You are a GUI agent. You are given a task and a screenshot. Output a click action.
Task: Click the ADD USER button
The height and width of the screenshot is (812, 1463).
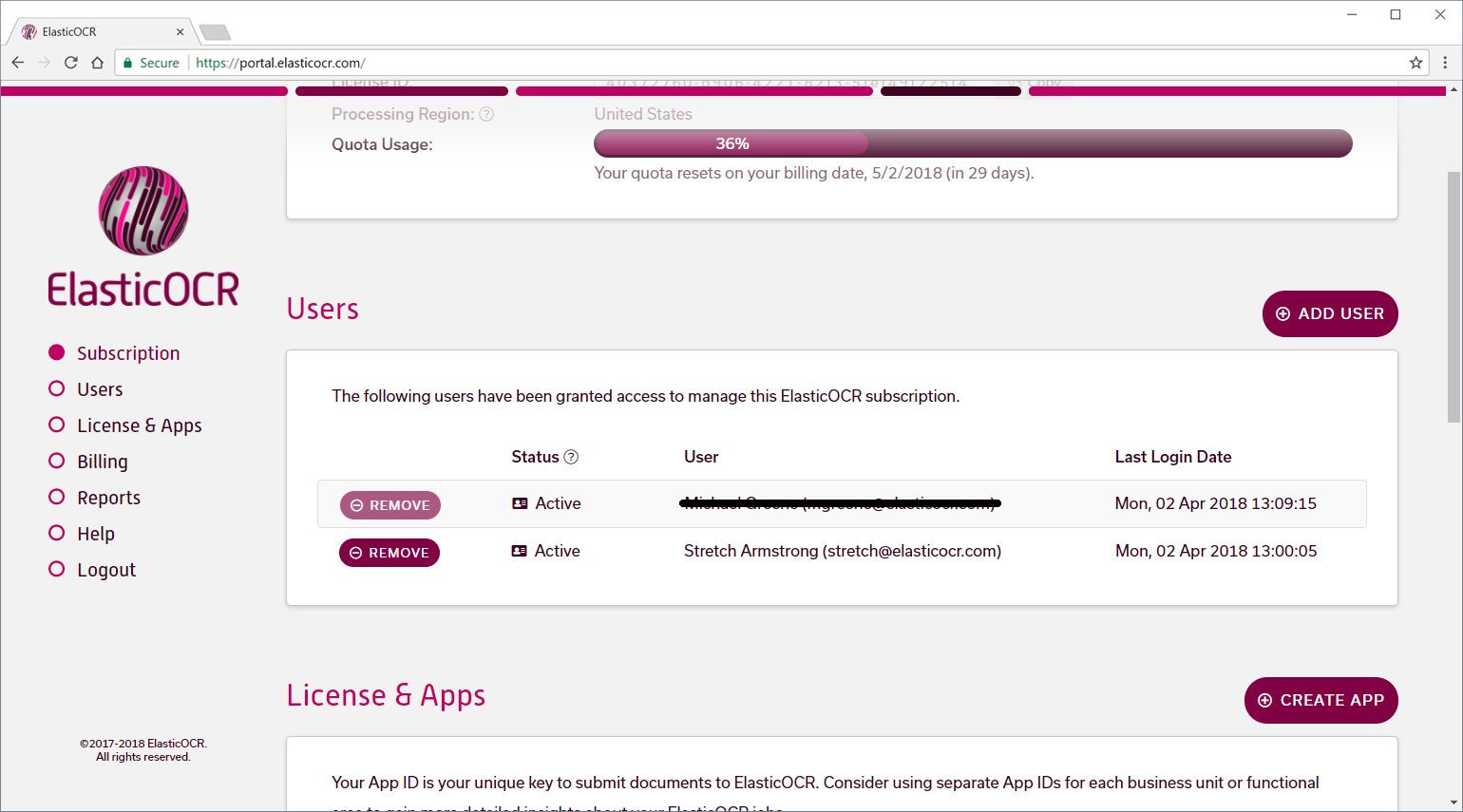[1330, 313]
